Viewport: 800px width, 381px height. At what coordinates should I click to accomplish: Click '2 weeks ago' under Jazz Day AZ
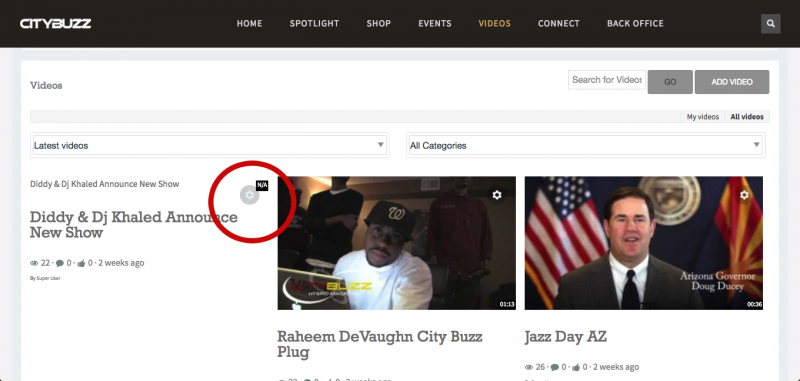(616, 367)
